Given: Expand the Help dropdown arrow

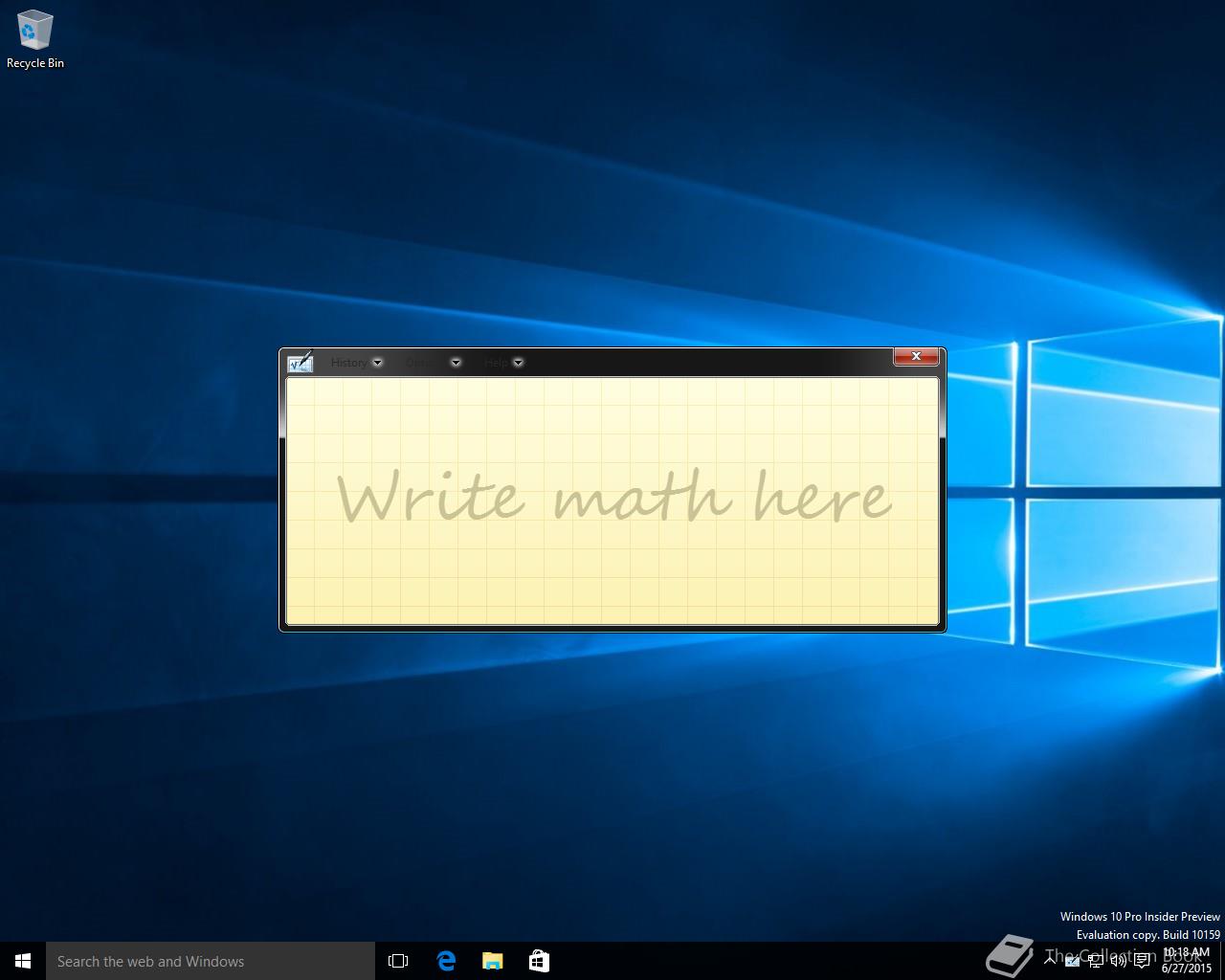Looking at the screenshot, I should pyautogui.click(x=518, y=363).
